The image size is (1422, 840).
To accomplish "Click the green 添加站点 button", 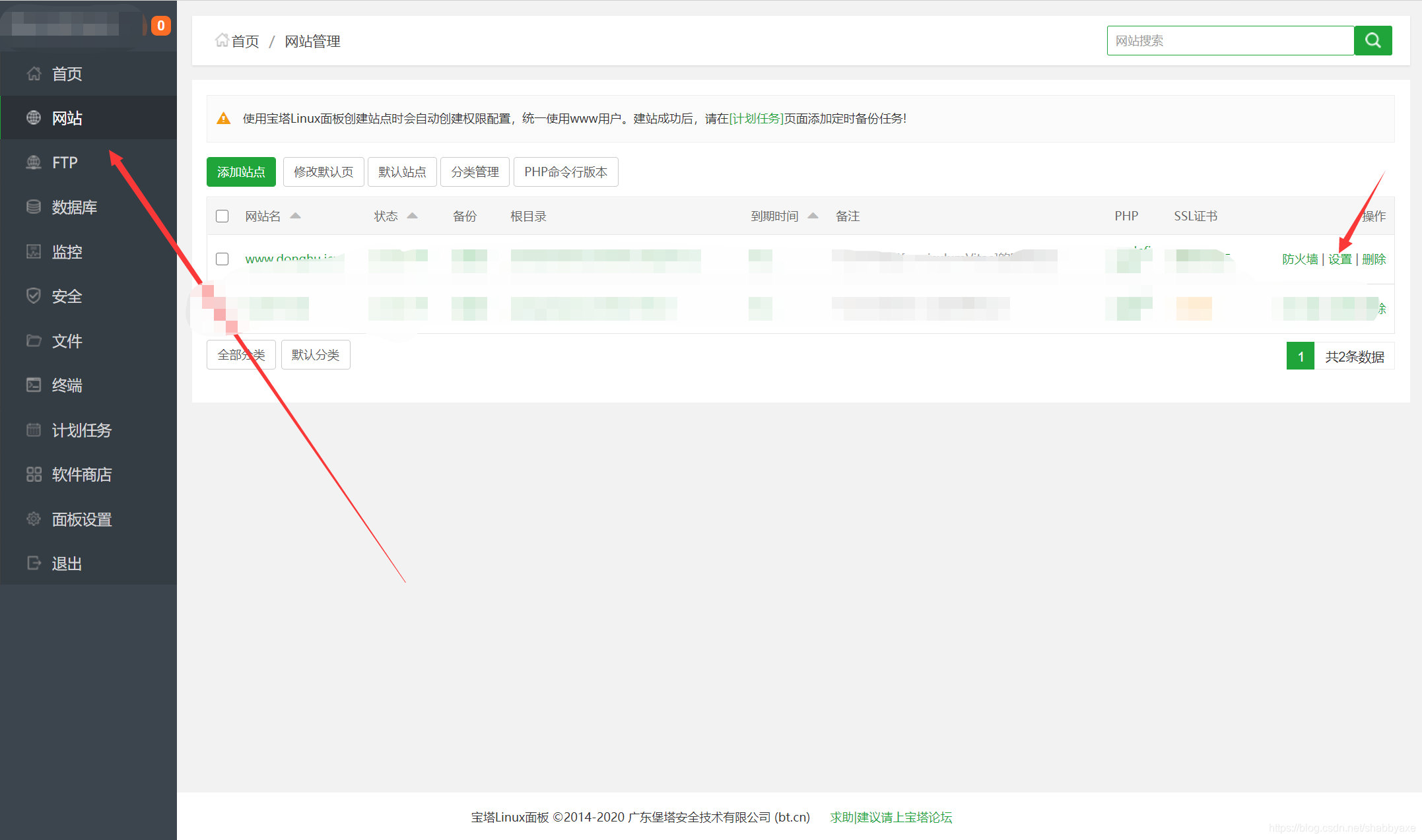I will 241,172.
